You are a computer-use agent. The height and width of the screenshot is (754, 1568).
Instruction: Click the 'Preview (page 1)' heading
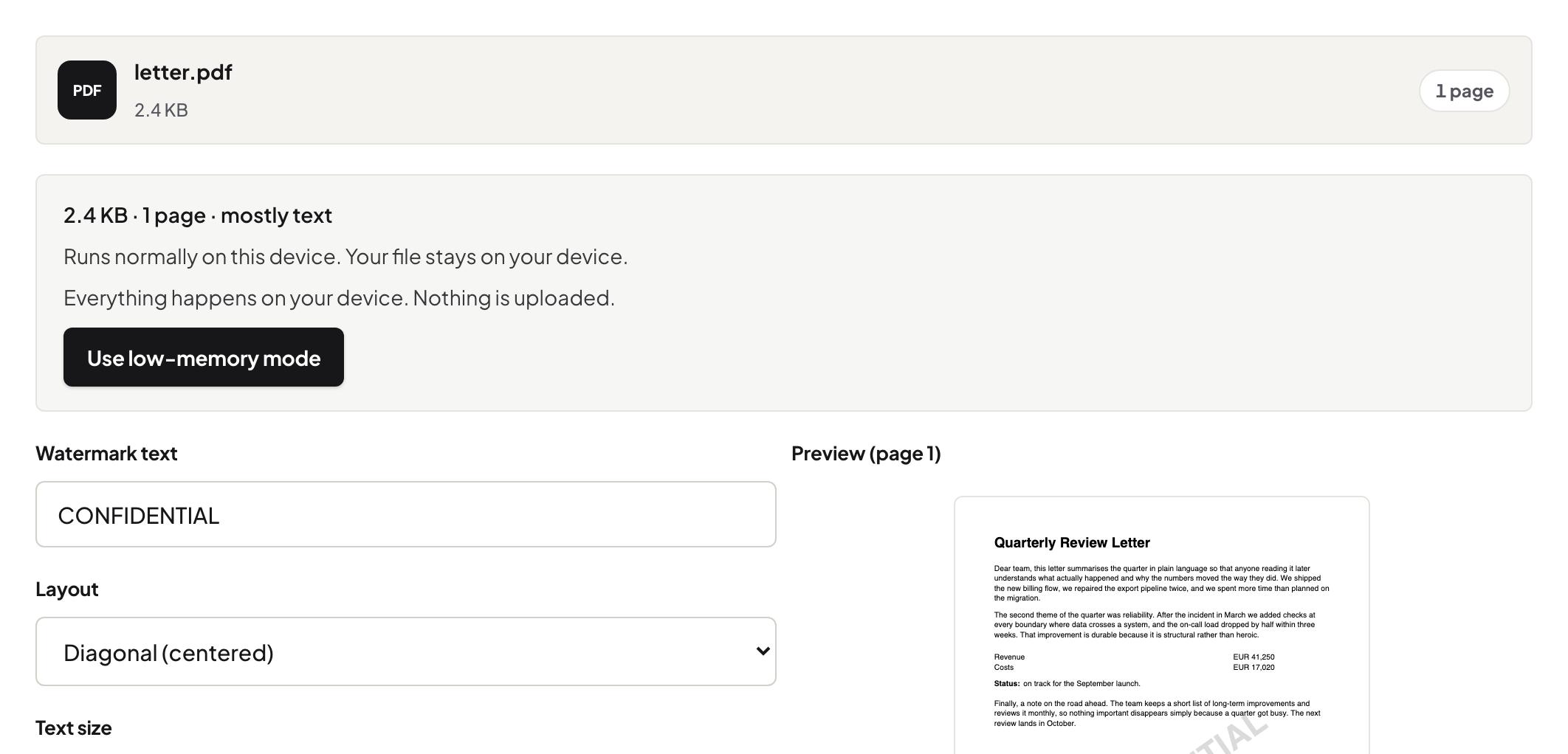coord(866,453)
